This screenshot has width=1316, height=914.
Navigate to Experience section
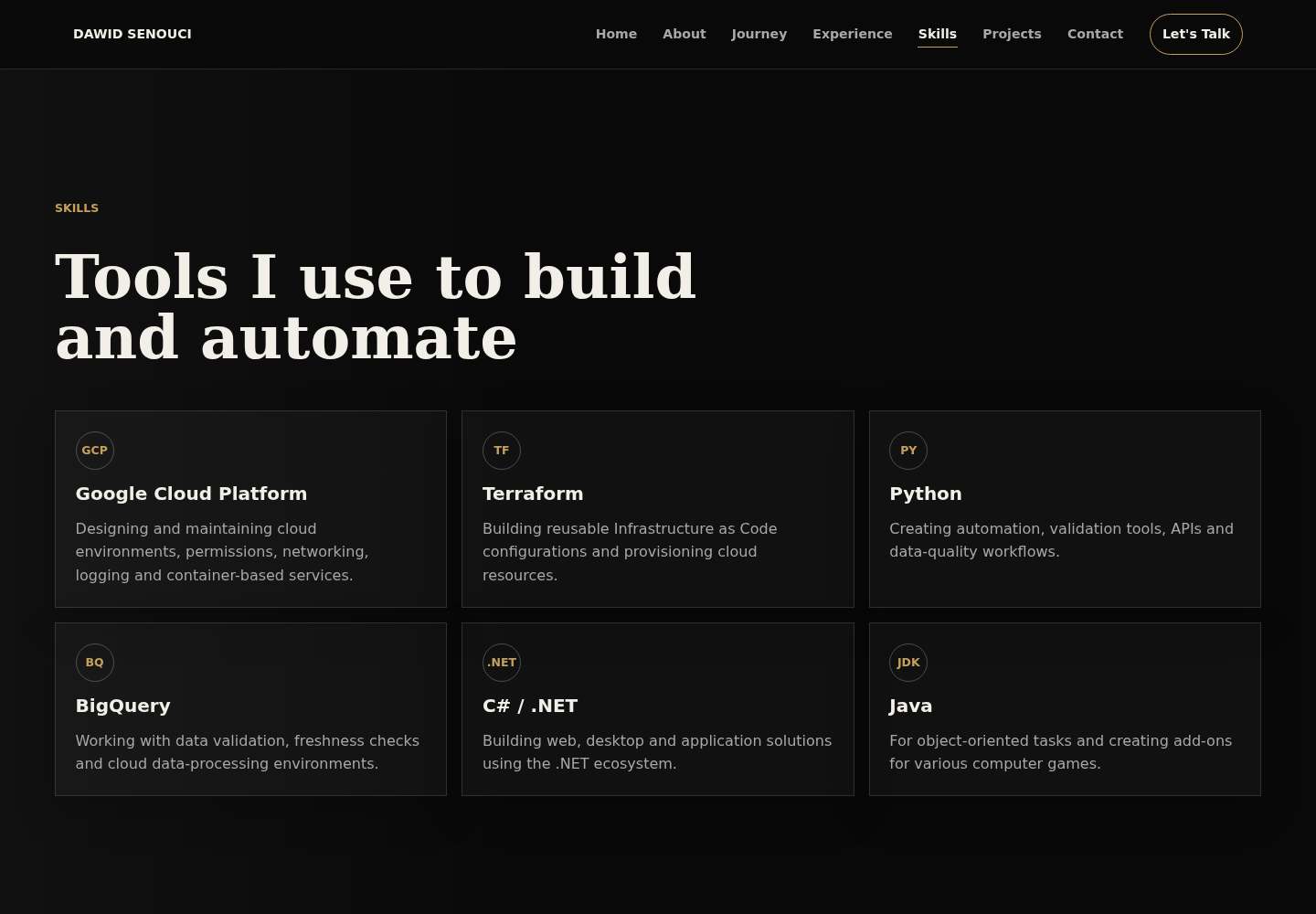(853, 34)
